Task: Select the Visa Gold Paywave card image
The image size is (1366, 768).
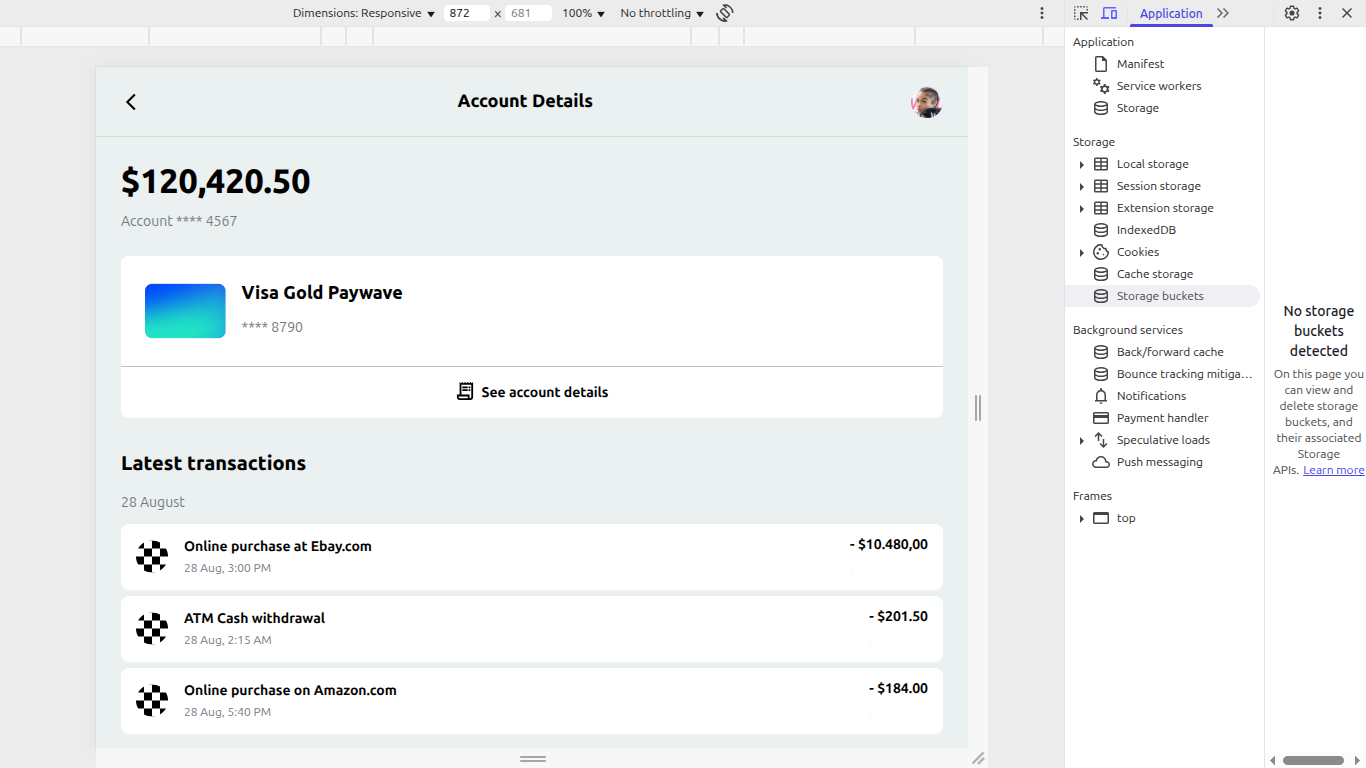Action: click(185, 311)
